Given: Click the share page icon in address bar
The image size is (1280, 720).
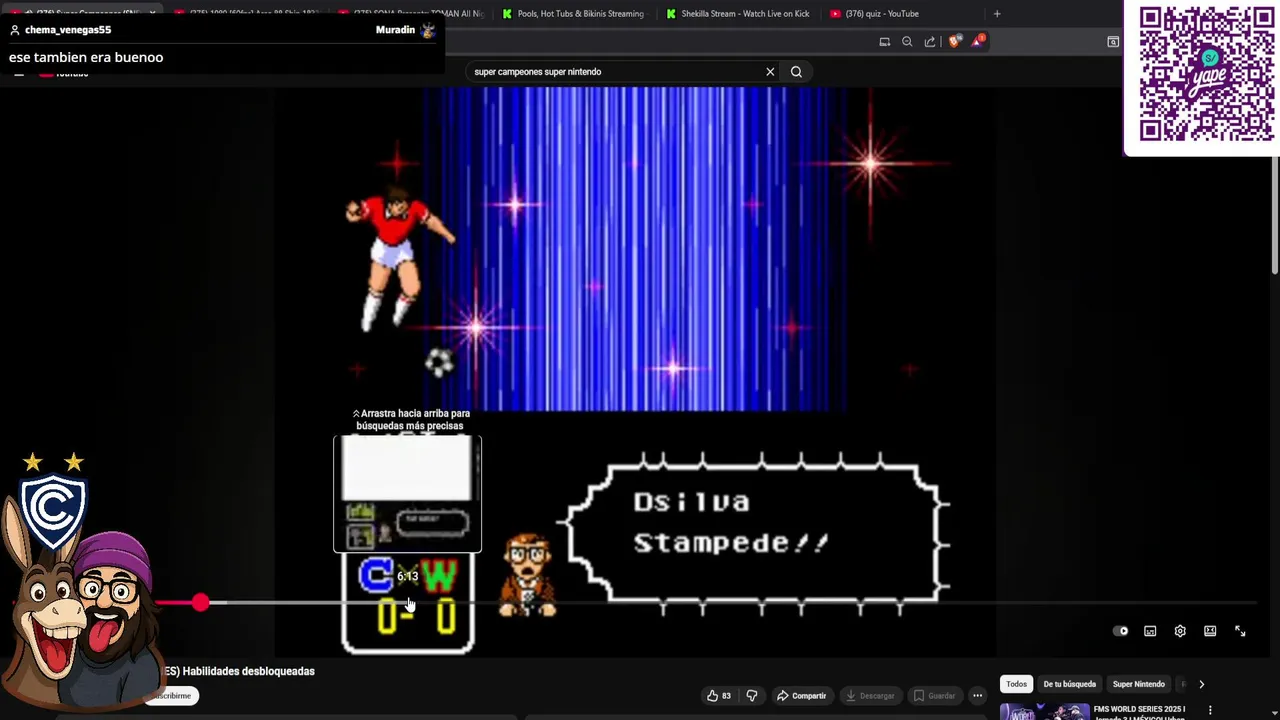Looking at the screenshot, I should 930,42.
